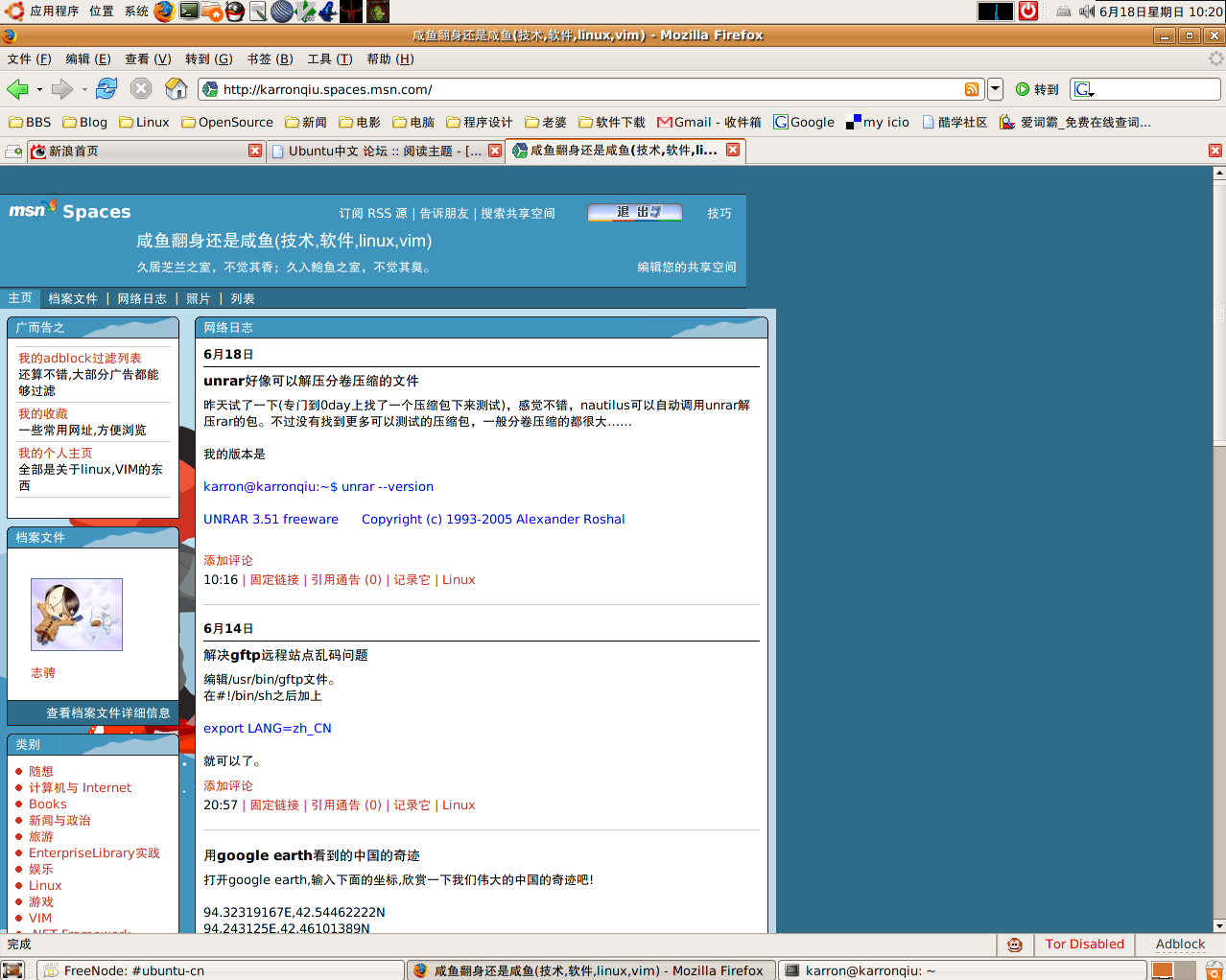Open the Gmail - 收件箱 bookmark
Image resolution: width=1226 pixels, height=980 pixels.
(709, 123)
